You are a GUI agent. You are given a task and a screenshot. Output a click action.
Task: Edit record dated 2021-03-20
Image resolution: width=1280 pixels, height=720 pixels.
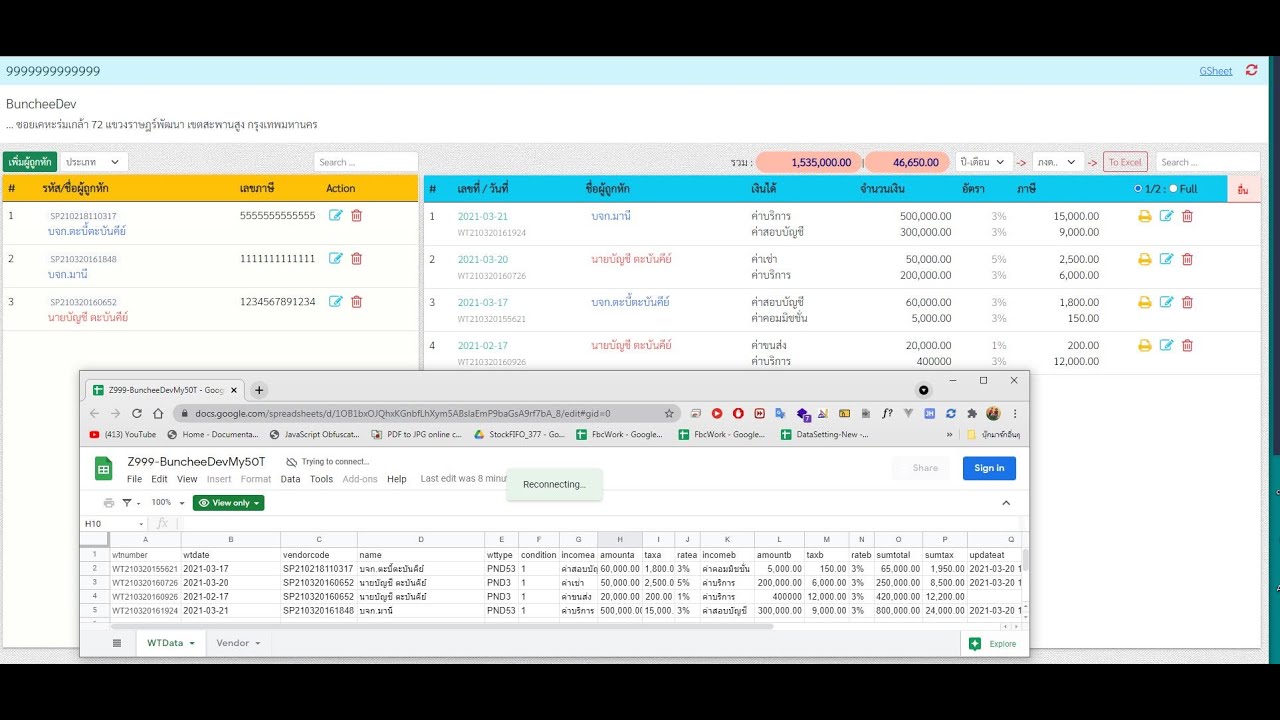click(x=1166, y=259)
